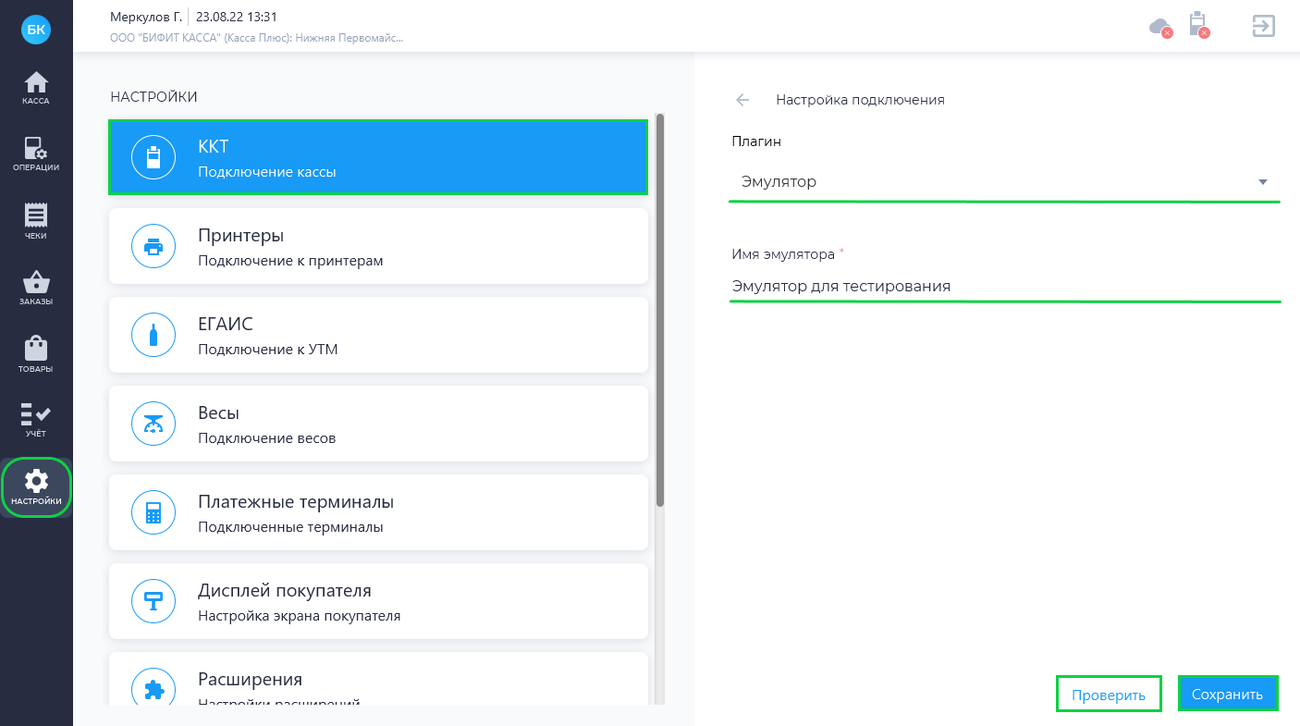Click the user name Меркулов Г.

point(146,17)
